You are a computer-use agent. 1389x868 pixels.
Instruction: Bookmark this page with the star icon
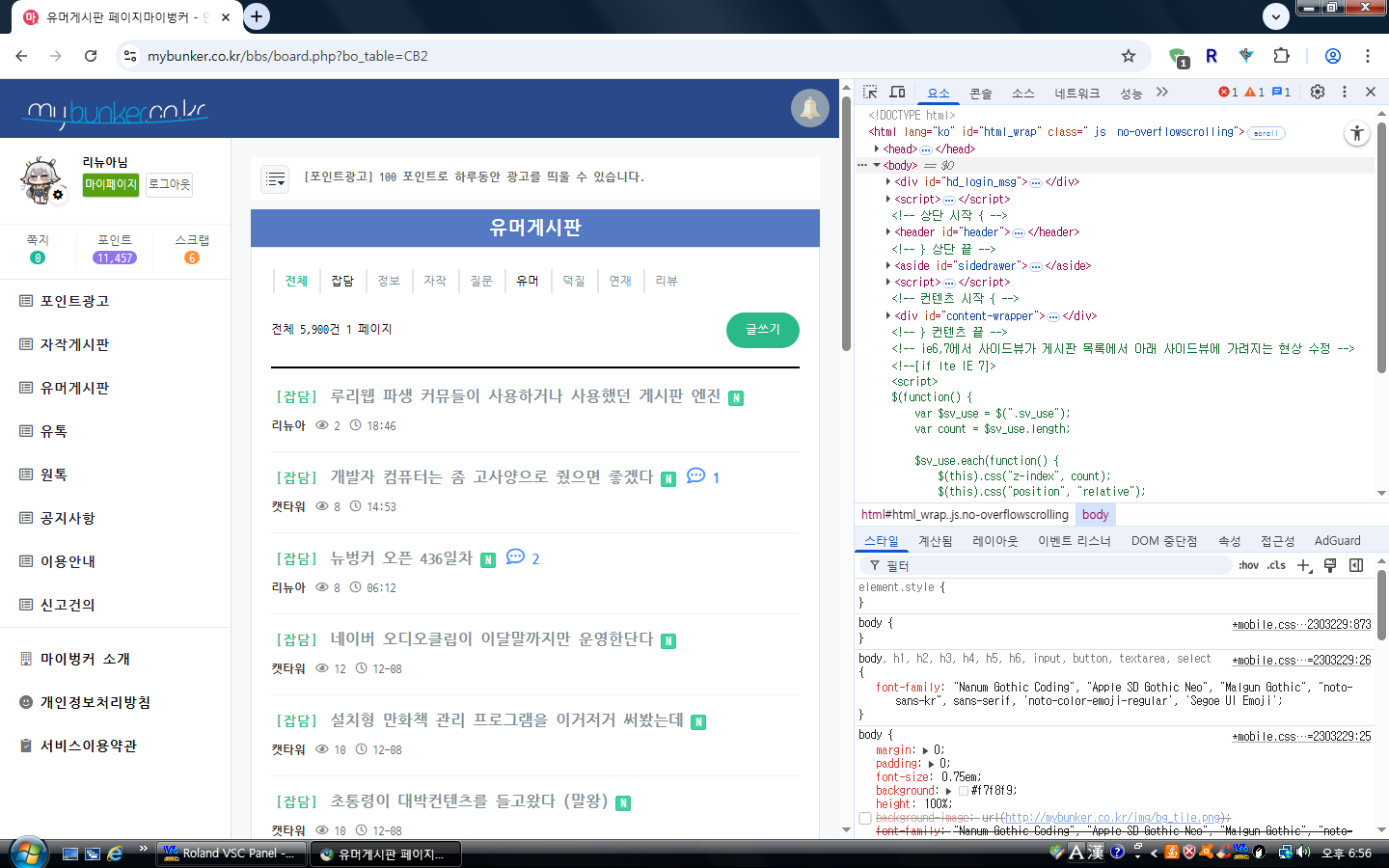tap(1129, 56)
